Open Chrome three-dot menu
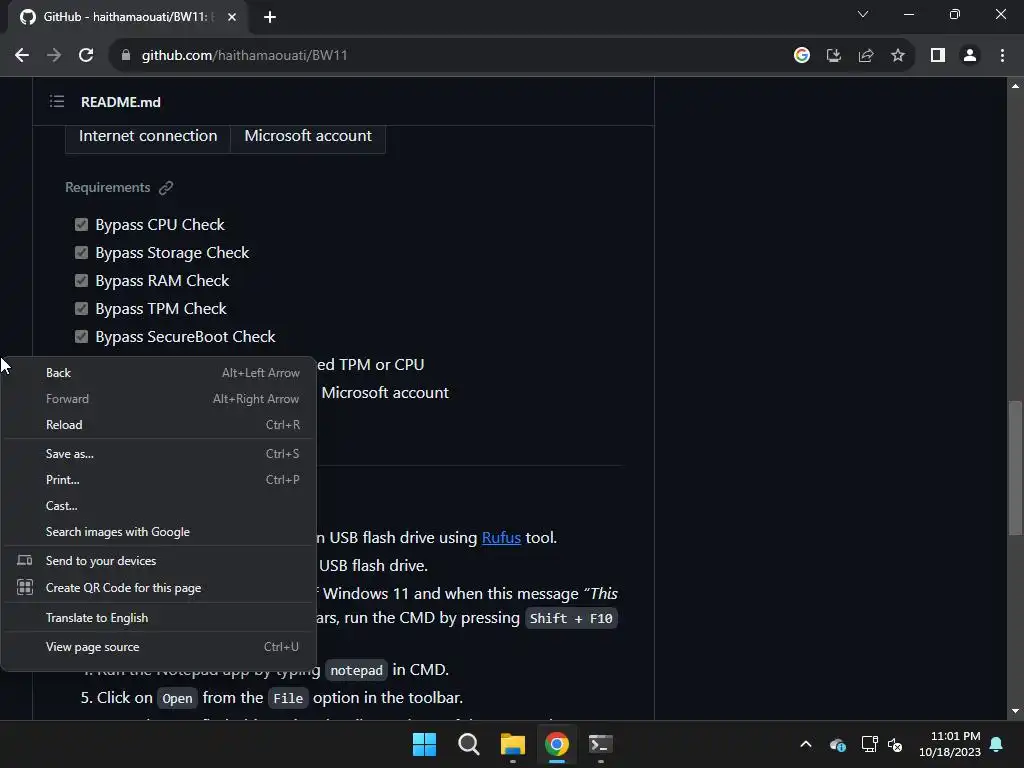1024x768 pixels. [1002, 56]
